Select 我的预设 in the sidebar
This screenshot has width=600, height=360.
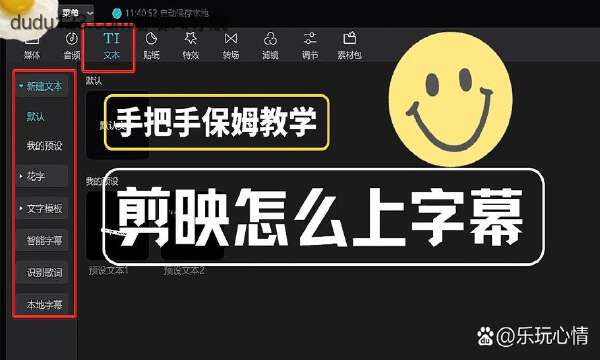pos(44,146)
